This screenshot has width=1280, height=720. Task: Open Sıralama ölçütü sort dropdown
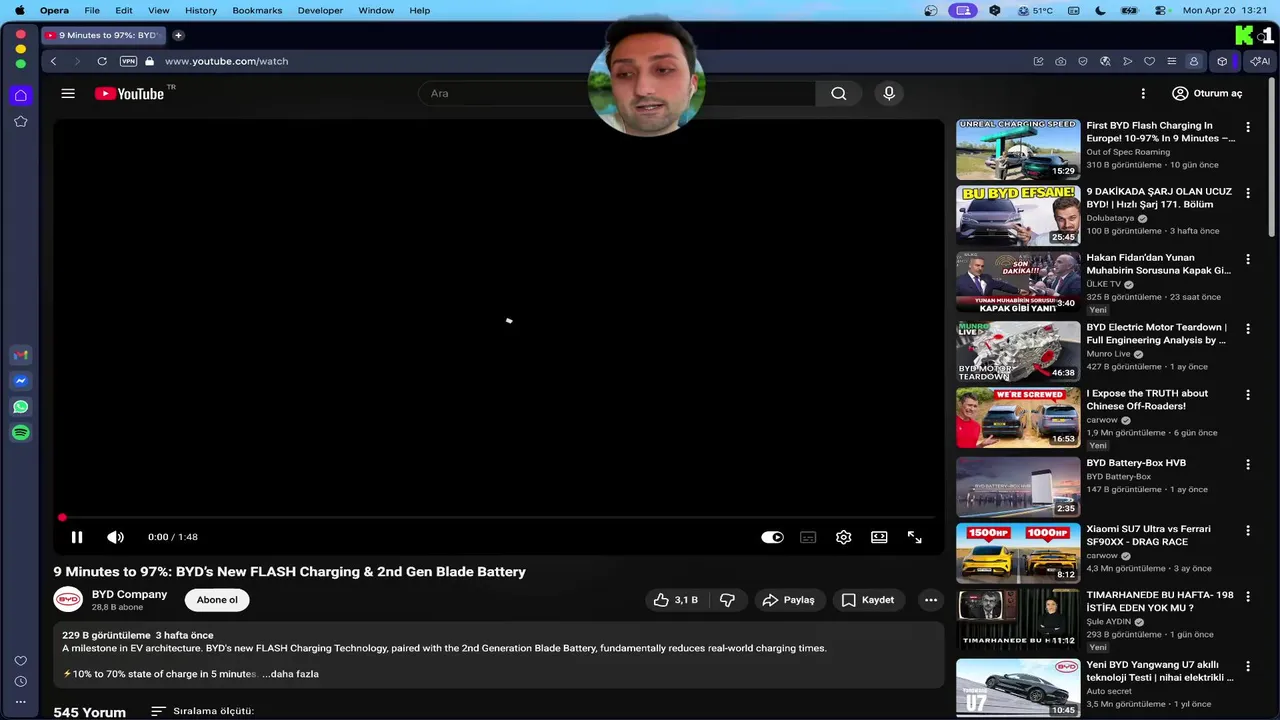[x=202, y=711]
